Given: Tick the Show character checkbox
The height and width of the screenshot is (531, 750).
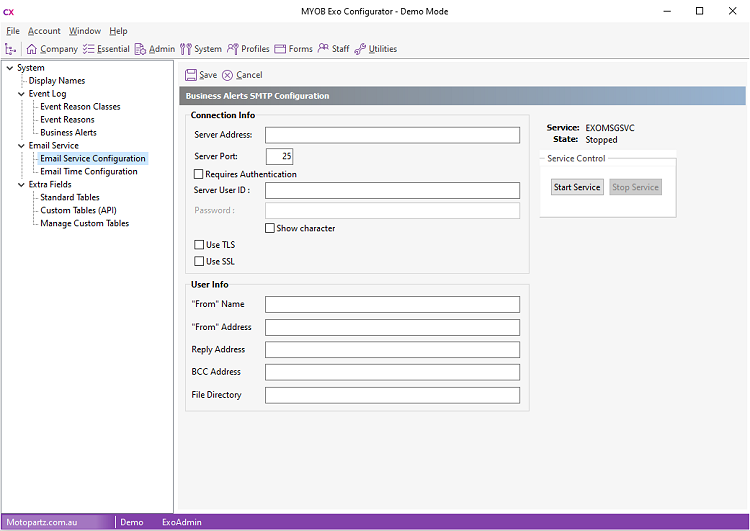Looking at the screenshot, I should tap(270, 228).
